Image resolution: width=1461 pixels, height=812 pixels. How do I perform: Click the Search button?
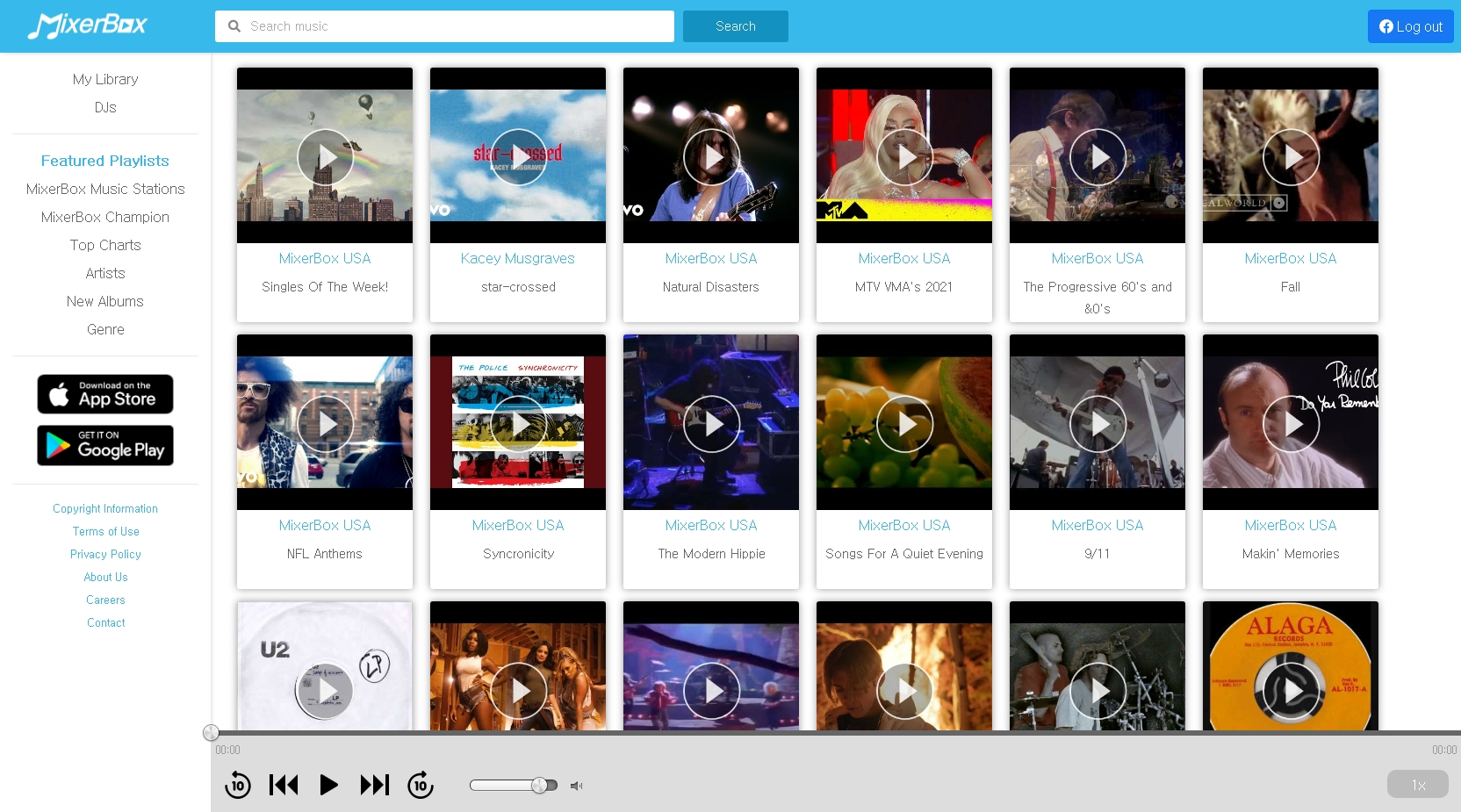[x=736, y=26]
